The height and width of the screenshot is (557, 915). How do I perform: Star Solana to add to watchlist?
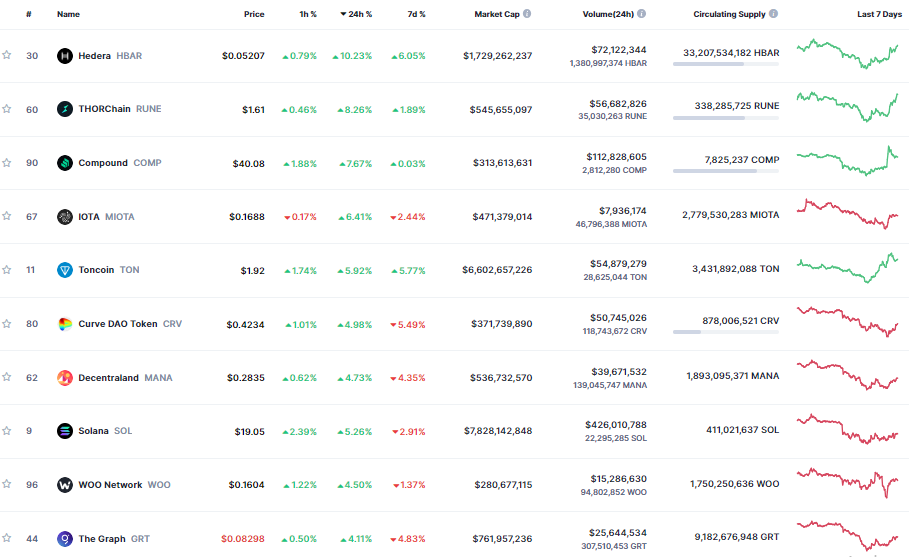click(x=7, y=430)
